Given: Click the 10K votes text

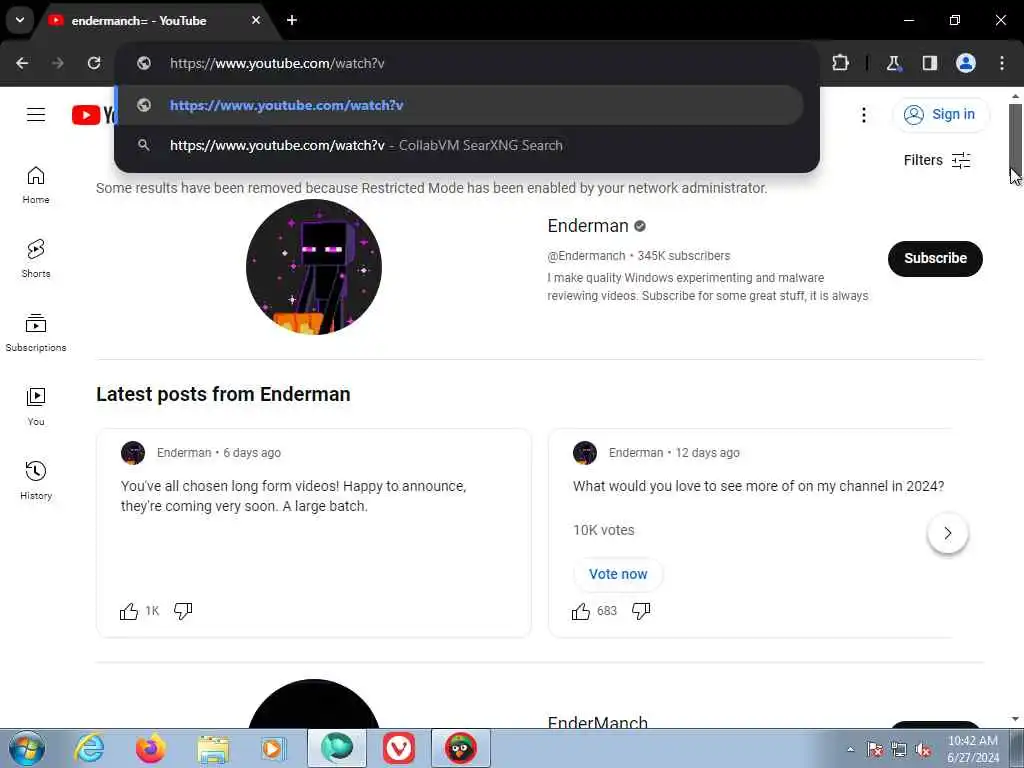Looking at the screenshot, I should pos(603,530).
